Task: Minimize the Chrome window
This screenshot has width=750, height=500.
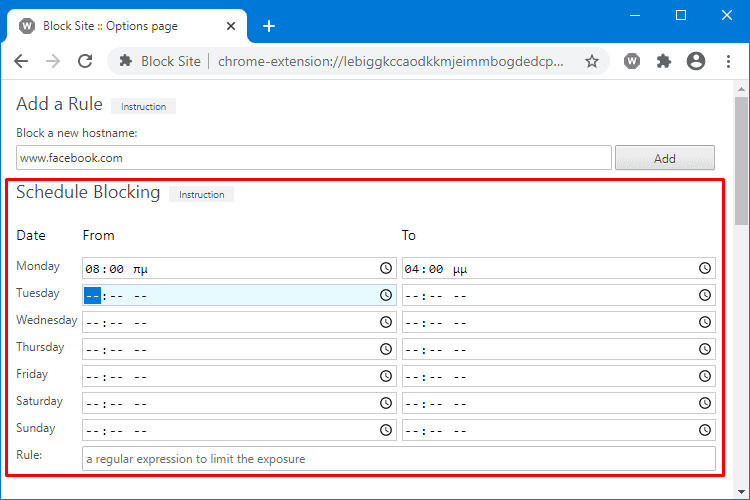Action: [635, 15]
